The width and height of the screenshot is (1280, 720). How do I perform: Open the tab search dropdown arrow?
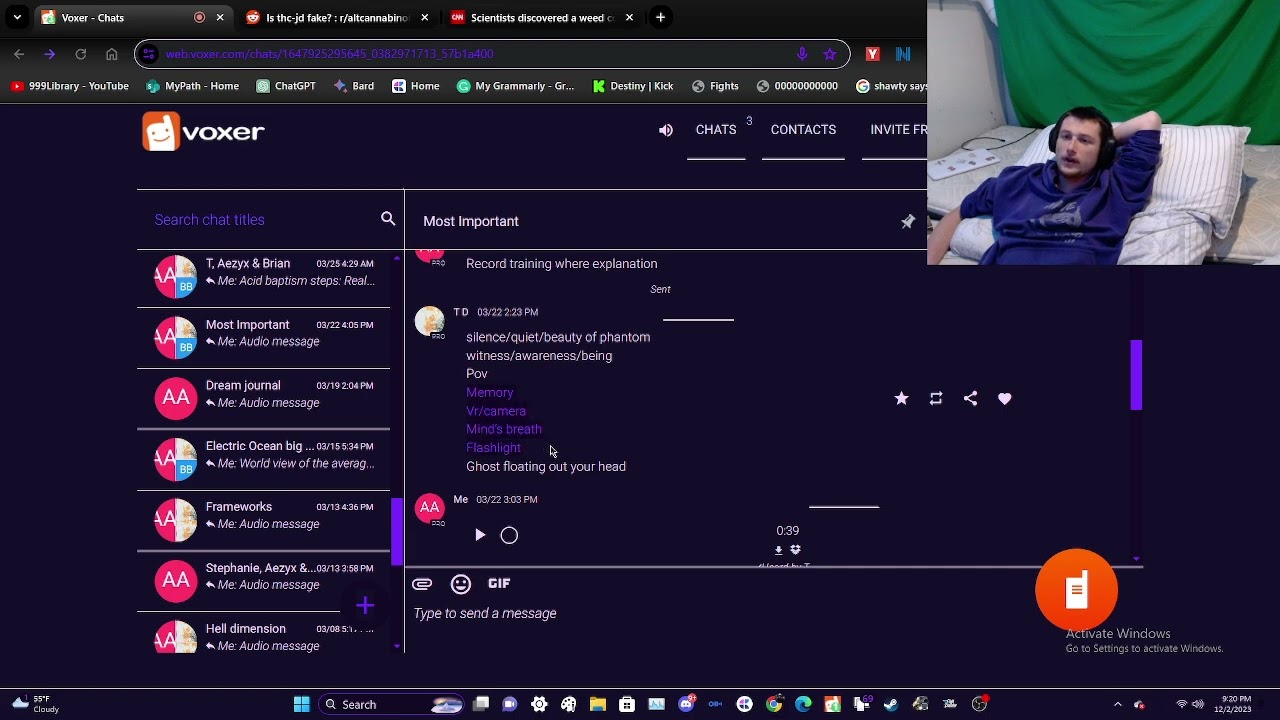17,18
